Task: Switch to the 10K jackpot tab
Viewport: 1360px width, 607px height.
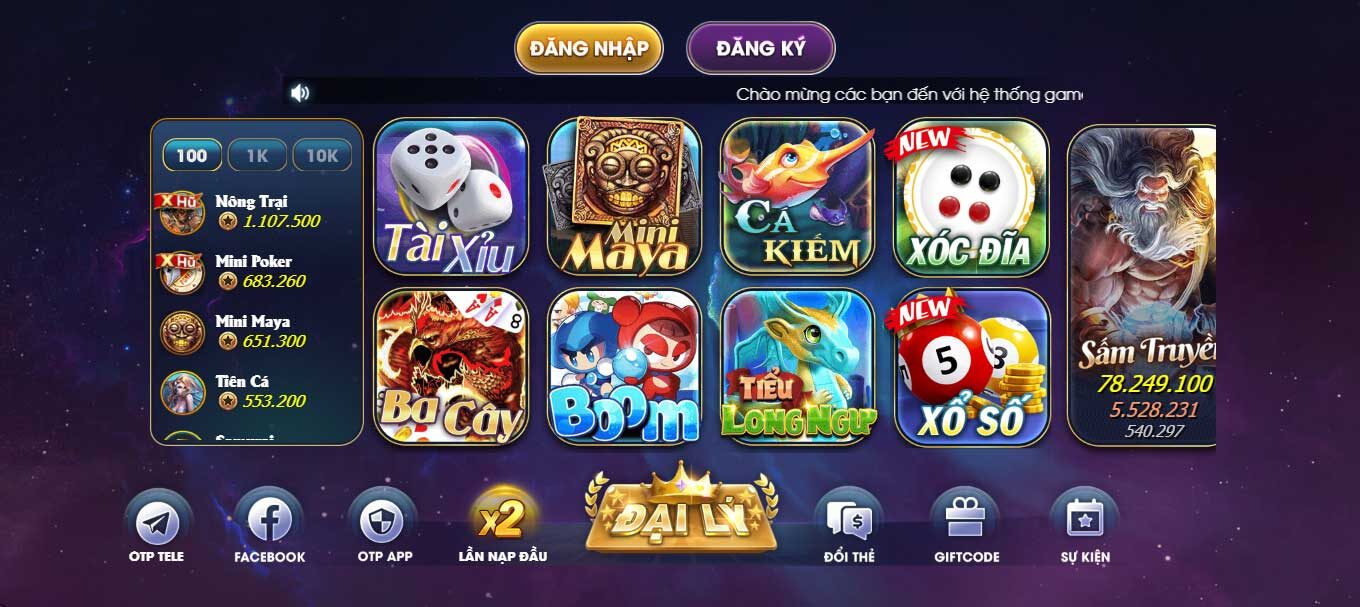Action: [322, 155]
